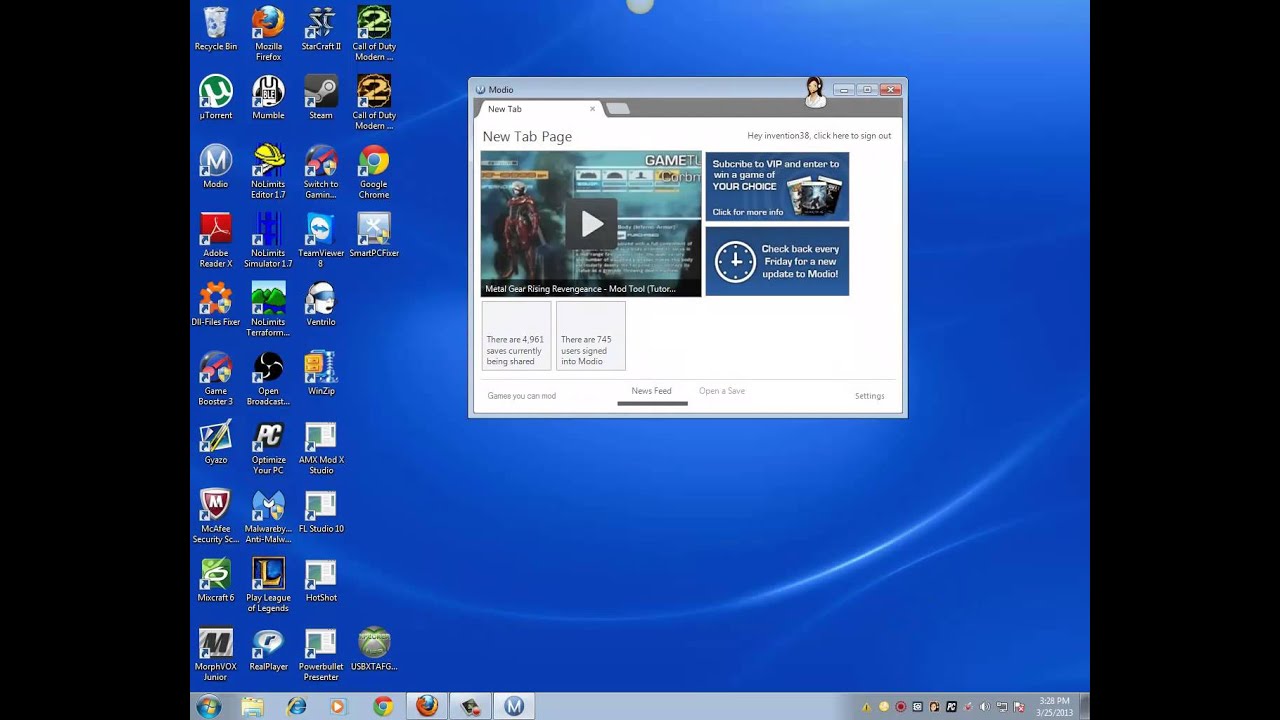Open the Windows Start menu
The image size is (1280, 720).
click(210, 706)
